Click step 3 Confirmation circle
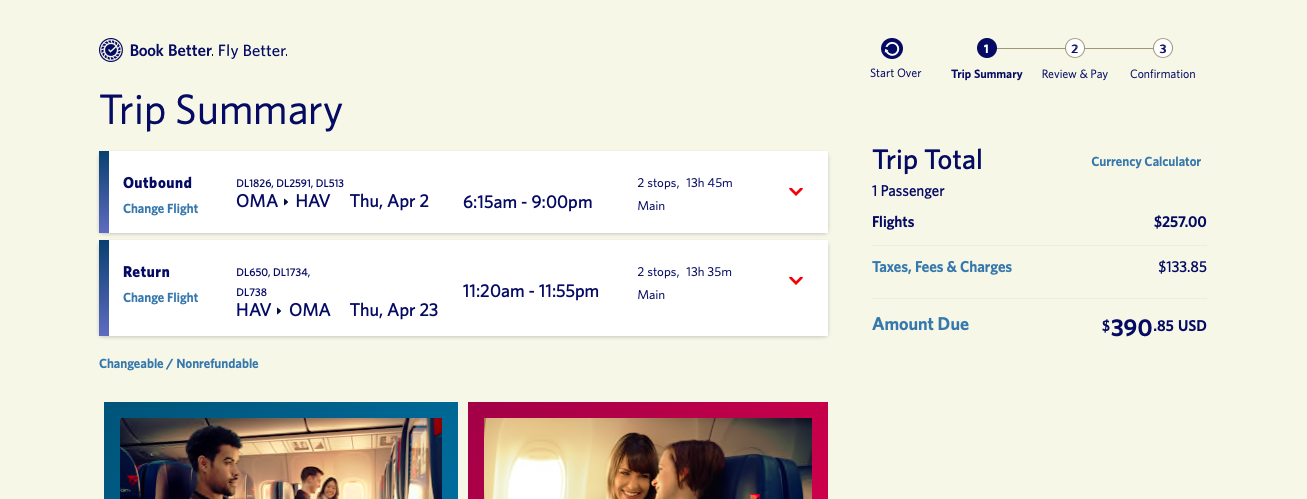Viewport: 1307px width, 499px height. click(x=1163, y=48)
